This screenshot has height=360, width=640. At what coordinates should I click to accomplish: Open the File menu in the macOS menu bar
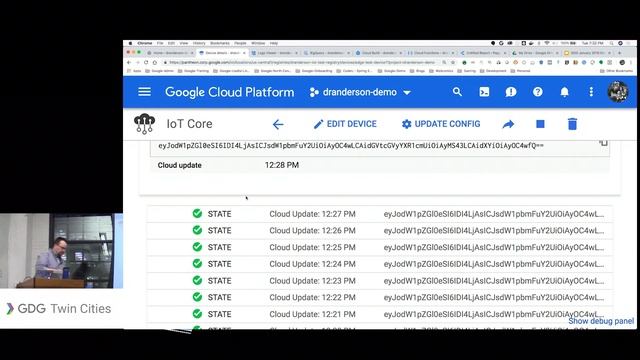(160, 43)
